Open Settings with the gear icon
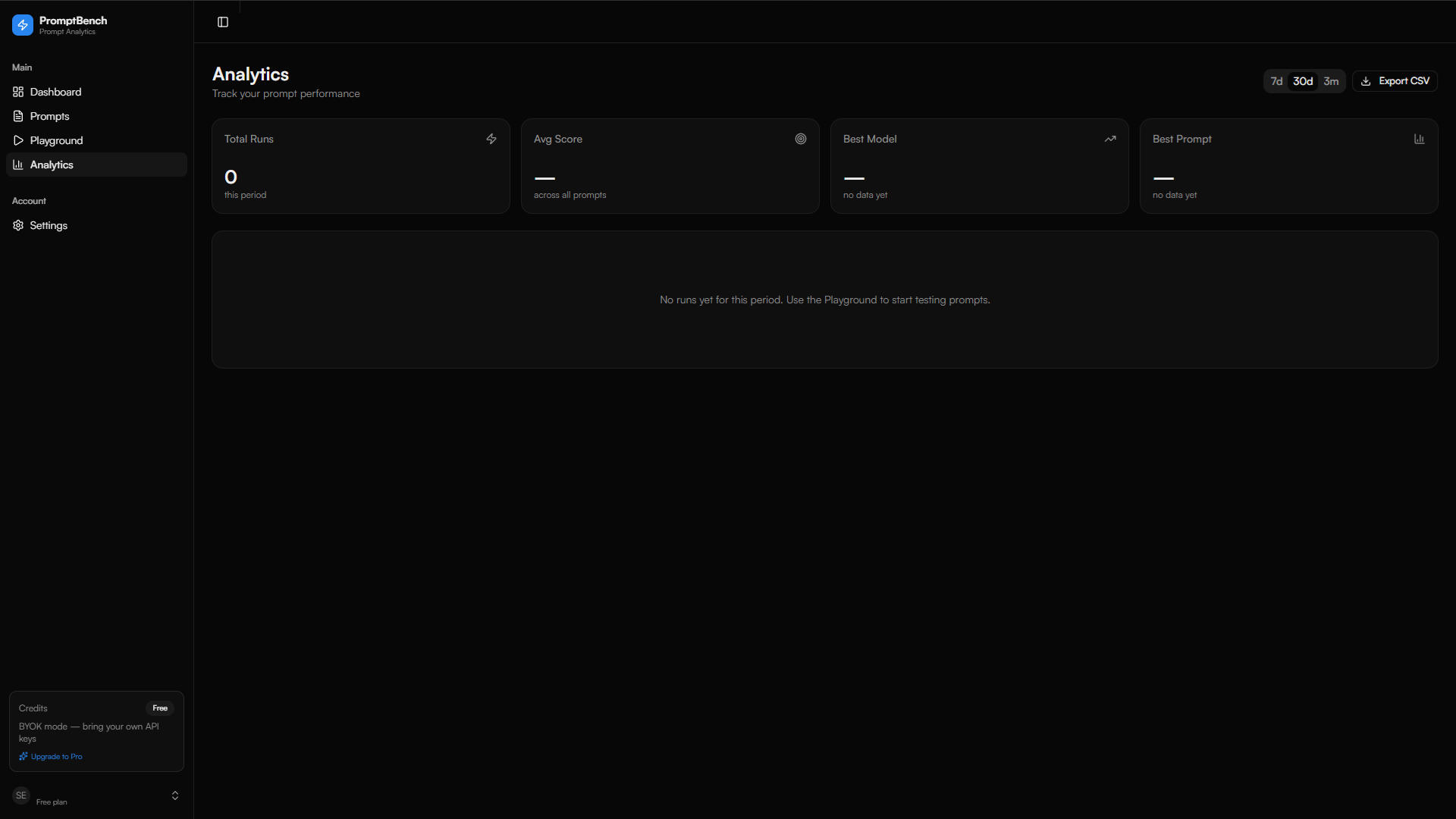This screenshot has width=1456, height=819. (x=17, y=225)
